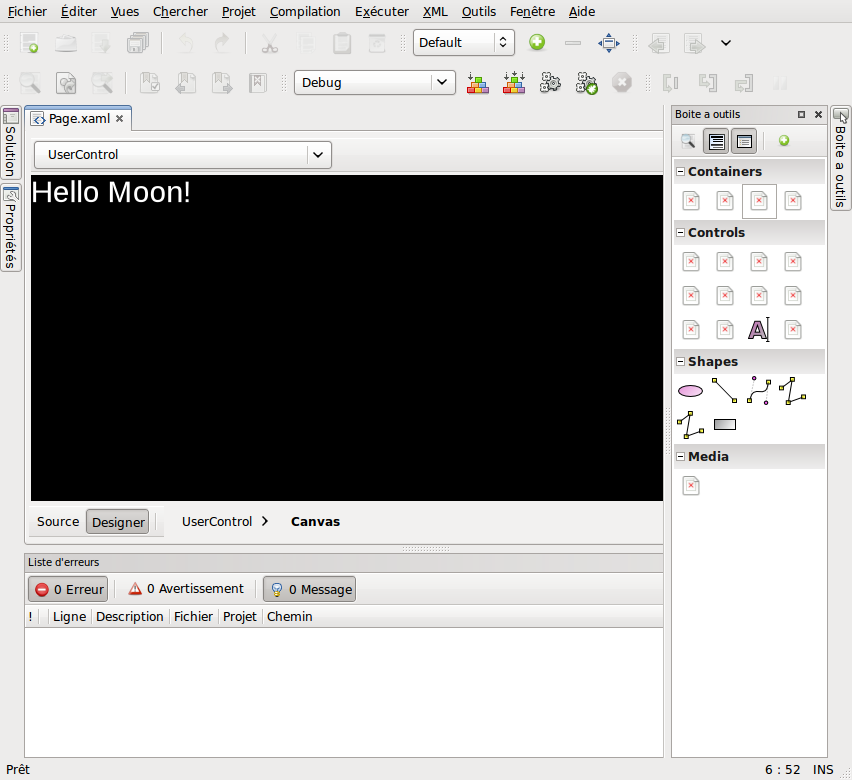Toggle show categories in toolbox
Image resolution: width=852 pixels, height=780 pixels.
click(x=716, y=141)
